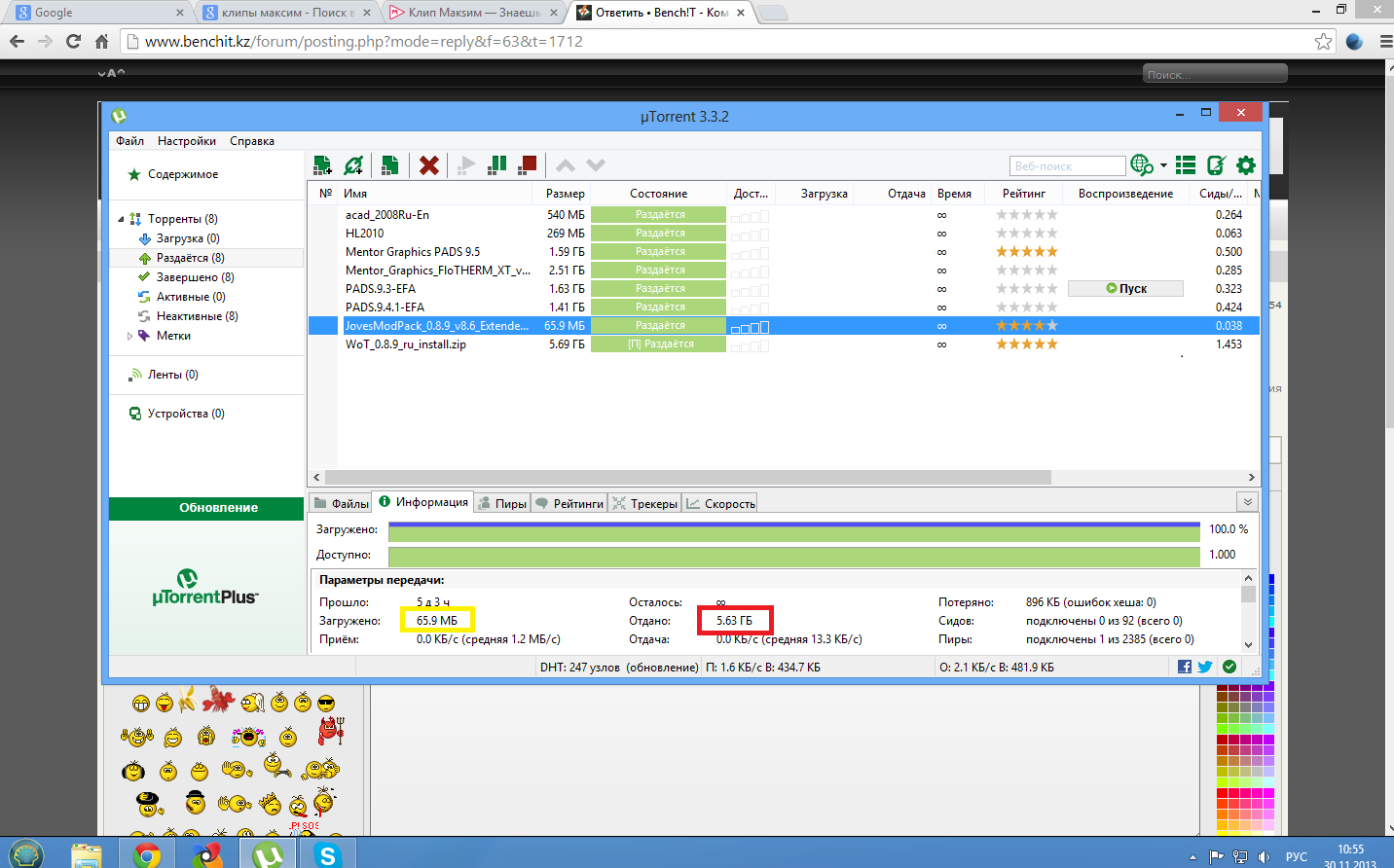Select the HL2010 torrent row

[784, 234]
